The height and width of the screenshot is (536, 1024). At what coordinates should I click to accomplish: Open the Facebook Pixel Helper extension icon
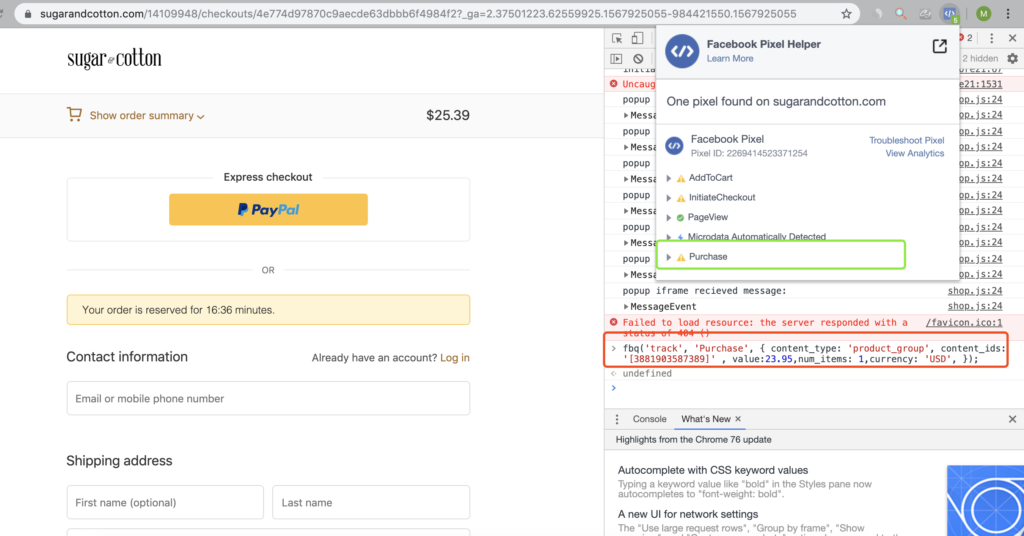point(950,14)
